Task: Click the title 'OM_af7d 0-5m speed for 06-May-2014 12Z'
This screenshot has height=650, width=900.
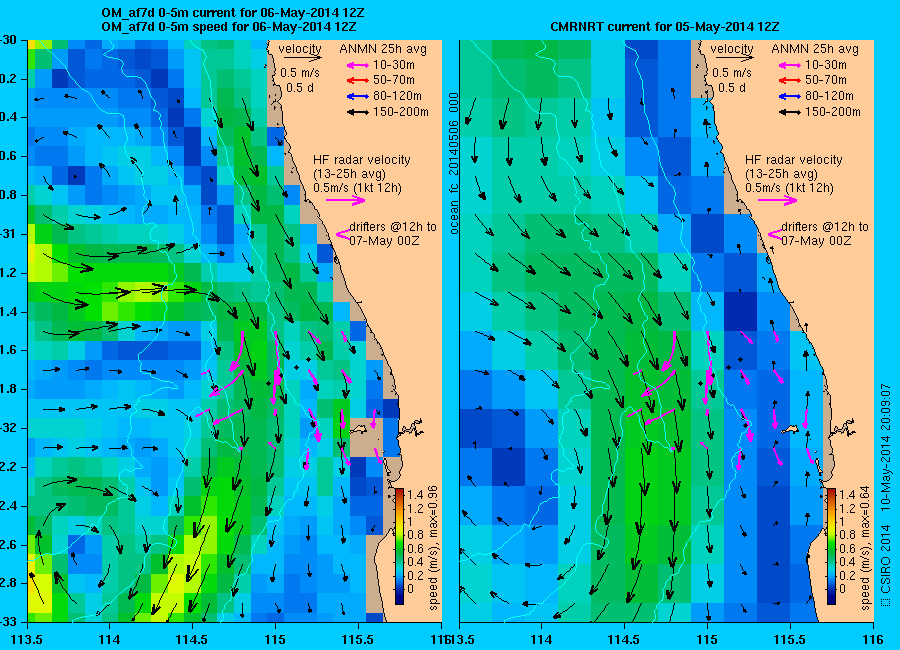Action: 229,26
